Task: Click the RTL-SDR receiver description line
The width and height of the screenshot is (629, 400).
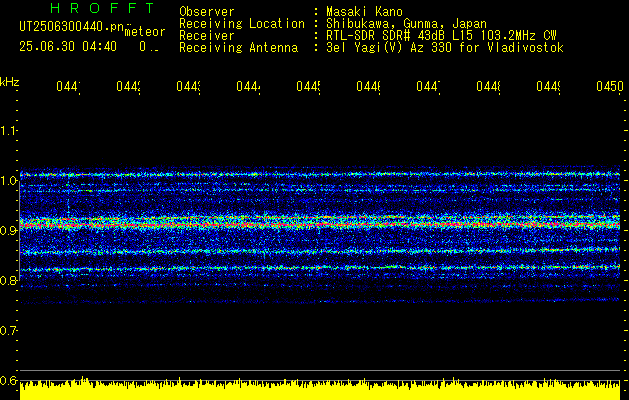Action: [441, 36]
